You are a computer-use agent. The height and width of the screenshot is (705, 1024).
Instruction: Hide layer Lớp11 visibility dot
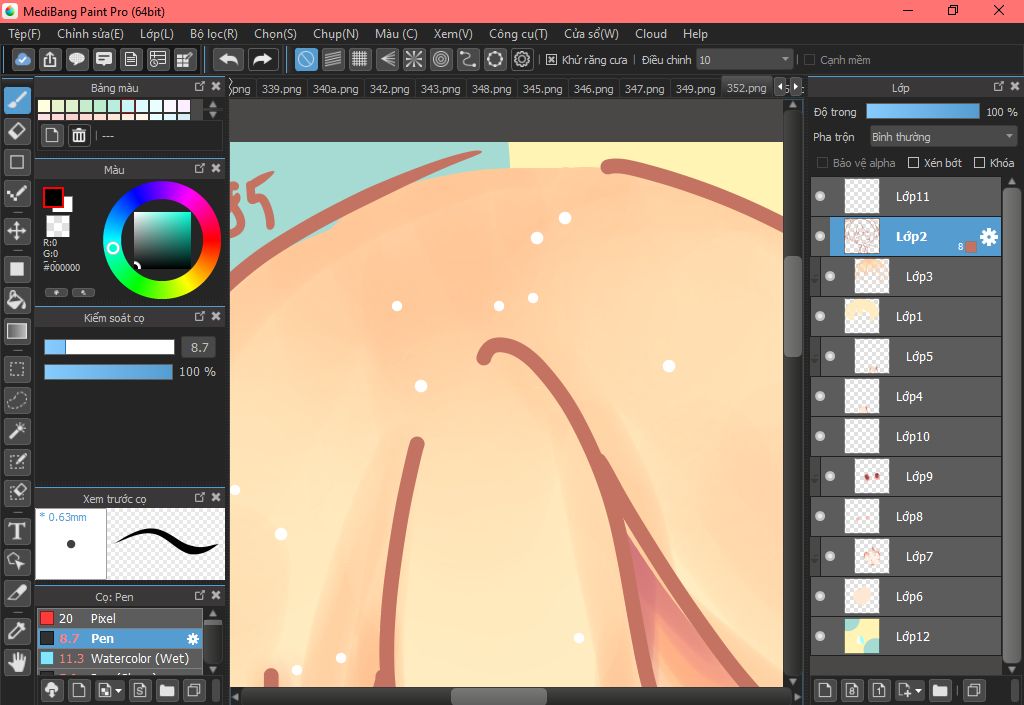(820, 196)
